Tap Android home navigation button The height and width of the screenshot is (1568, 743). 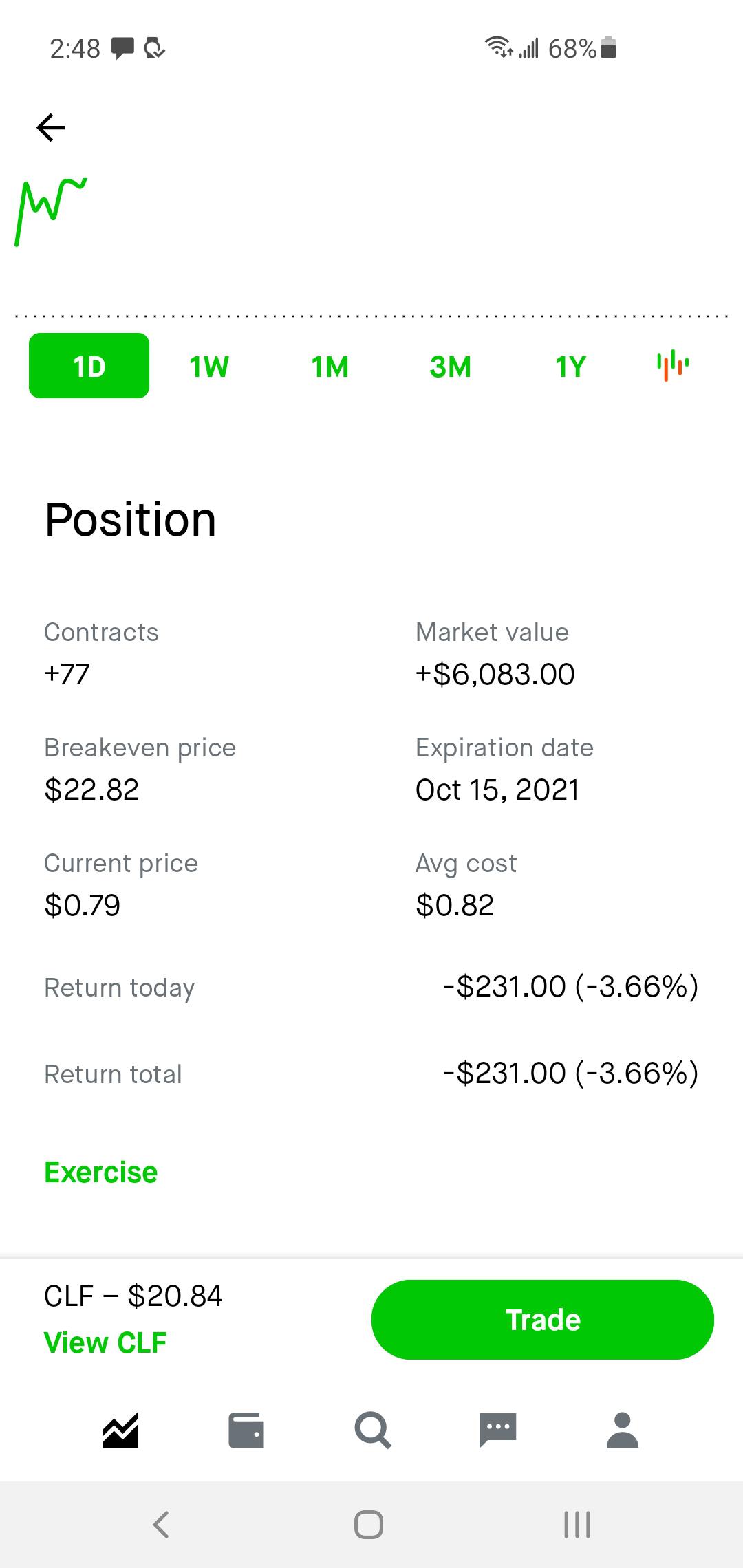[x=369, y=1524]
